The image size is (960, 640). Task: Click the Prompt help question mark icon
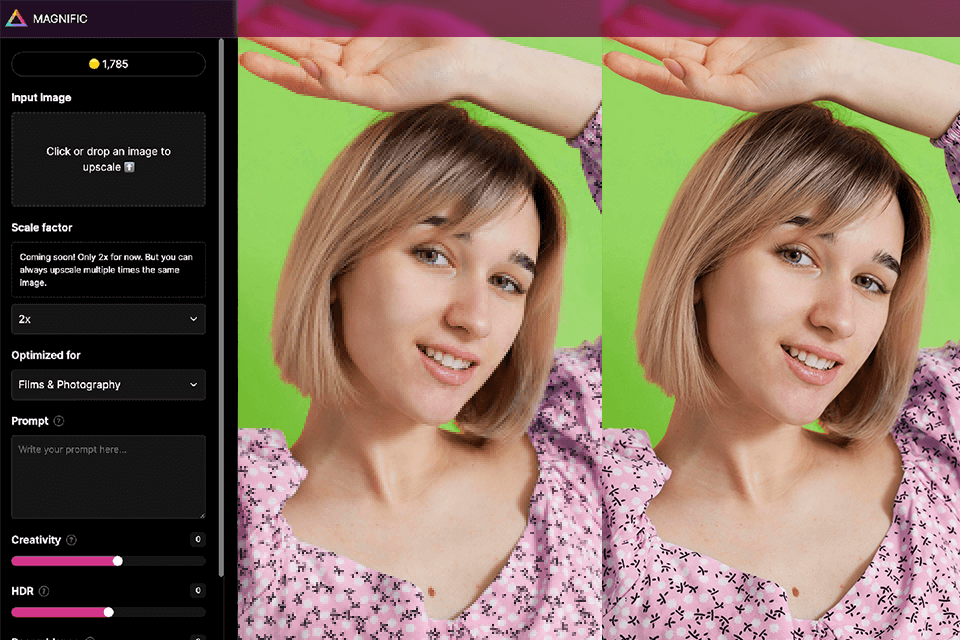(x=59, y=421)
